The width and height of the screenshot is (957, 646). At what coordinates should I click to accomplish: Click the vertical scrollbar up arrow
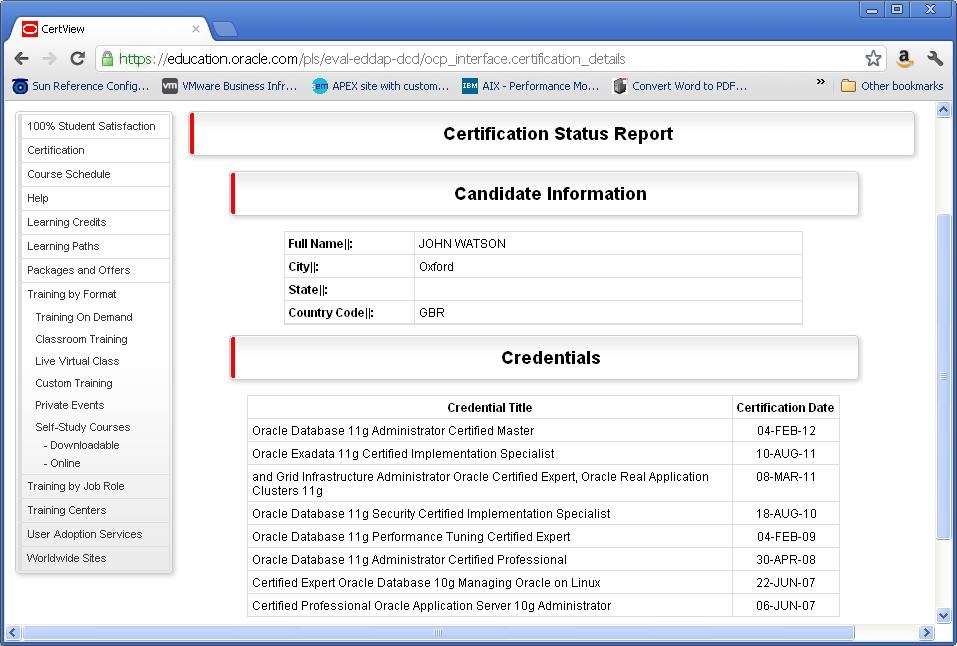click(x=944, y=110)
